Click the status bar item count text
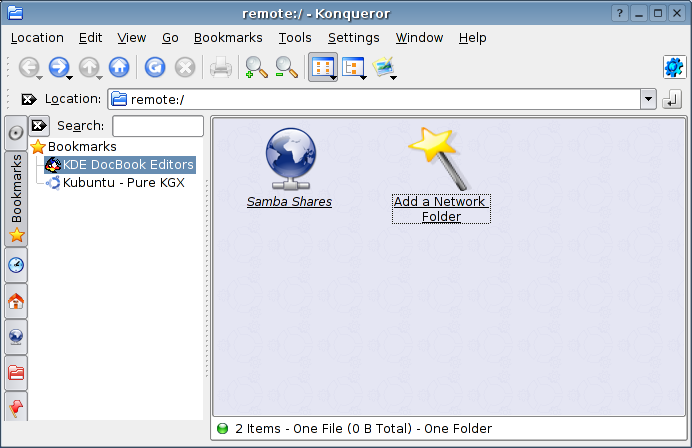 [364, 429]
